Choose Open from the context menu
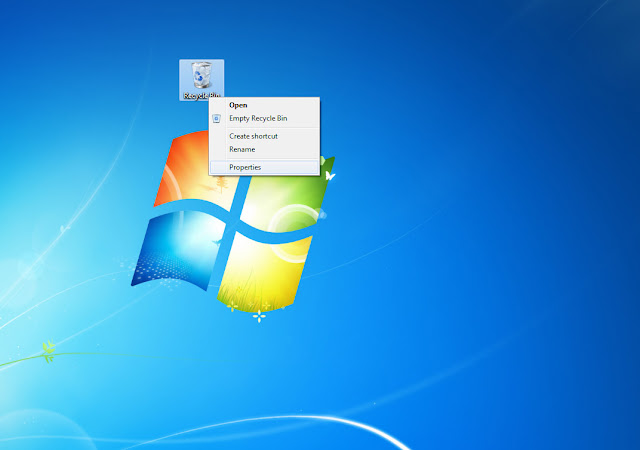Image resolution: width=640 pixels, height=450 pixels. coord(264,105)
